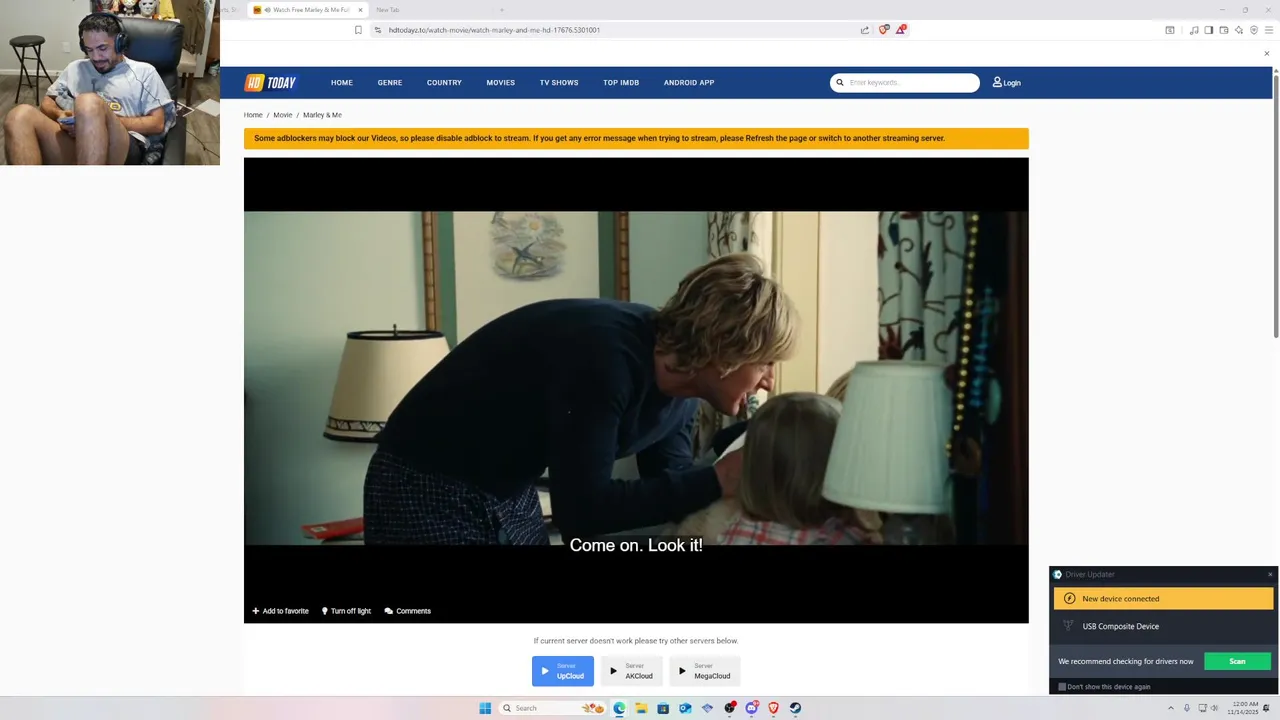Open Brave browser from the taskbar
This screenshot has height=720, width=1280.
tap(773, 708)
